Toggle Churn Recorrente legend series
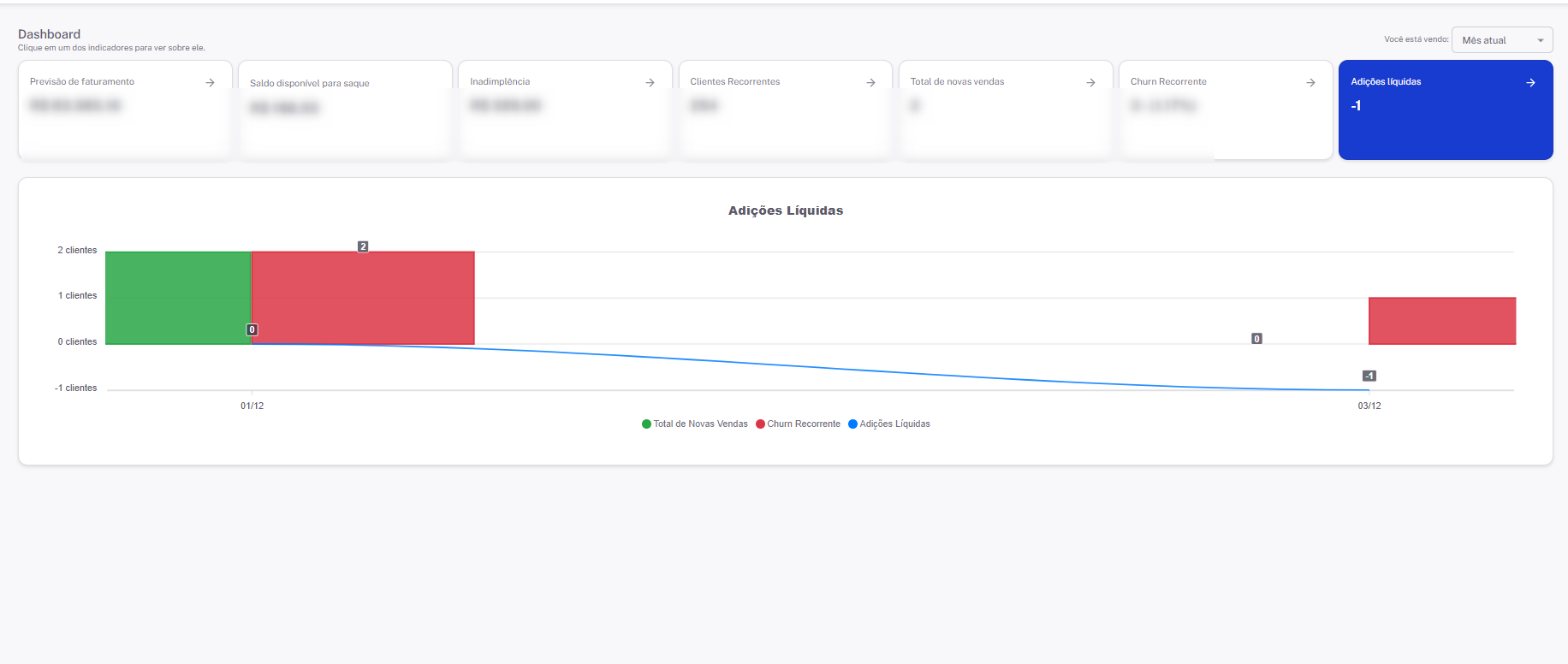 tap(803, 424)
